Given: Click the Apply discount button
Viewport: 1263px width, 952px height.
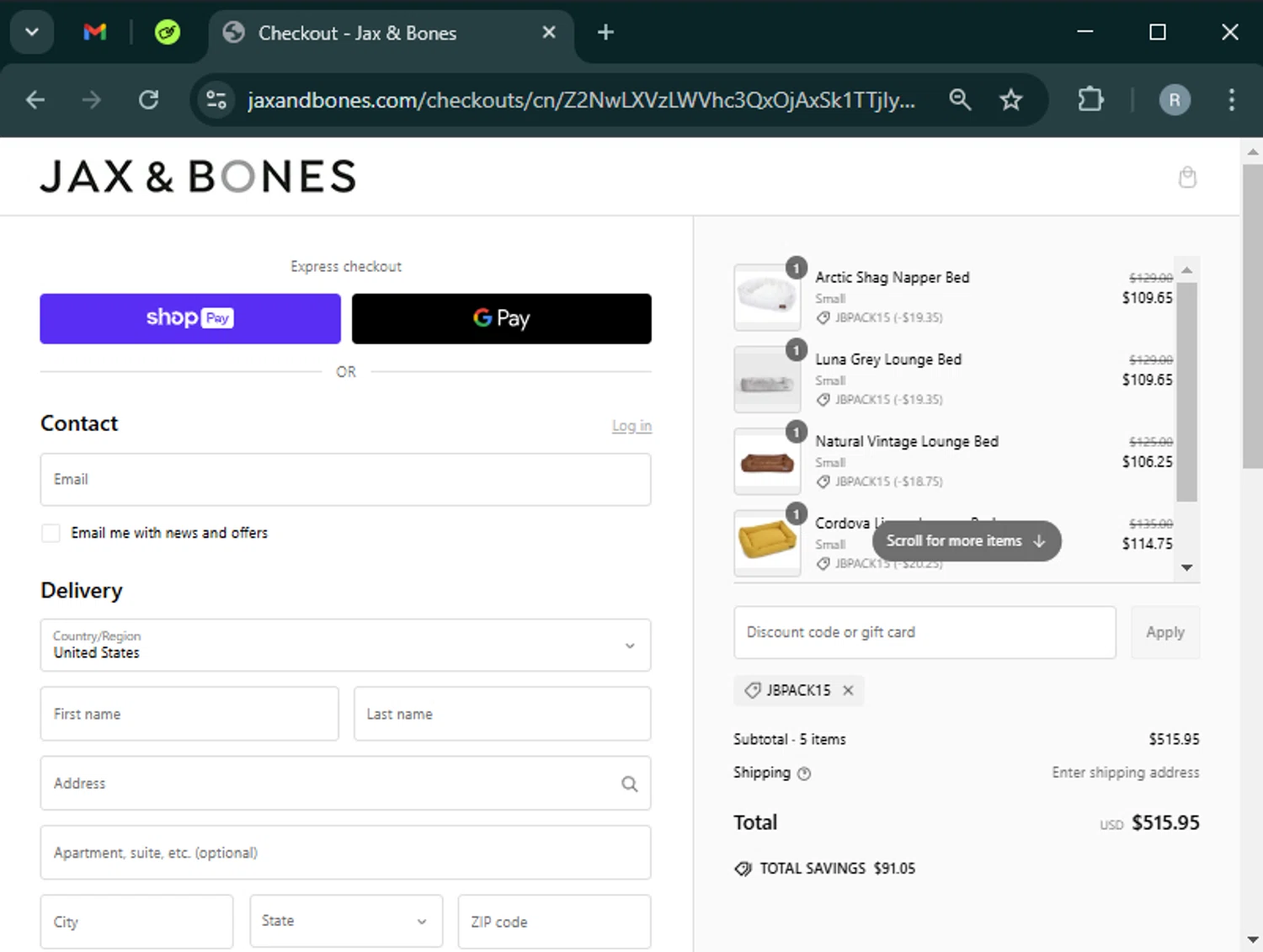Looking at the screenshot, I should pos(1165,632).
